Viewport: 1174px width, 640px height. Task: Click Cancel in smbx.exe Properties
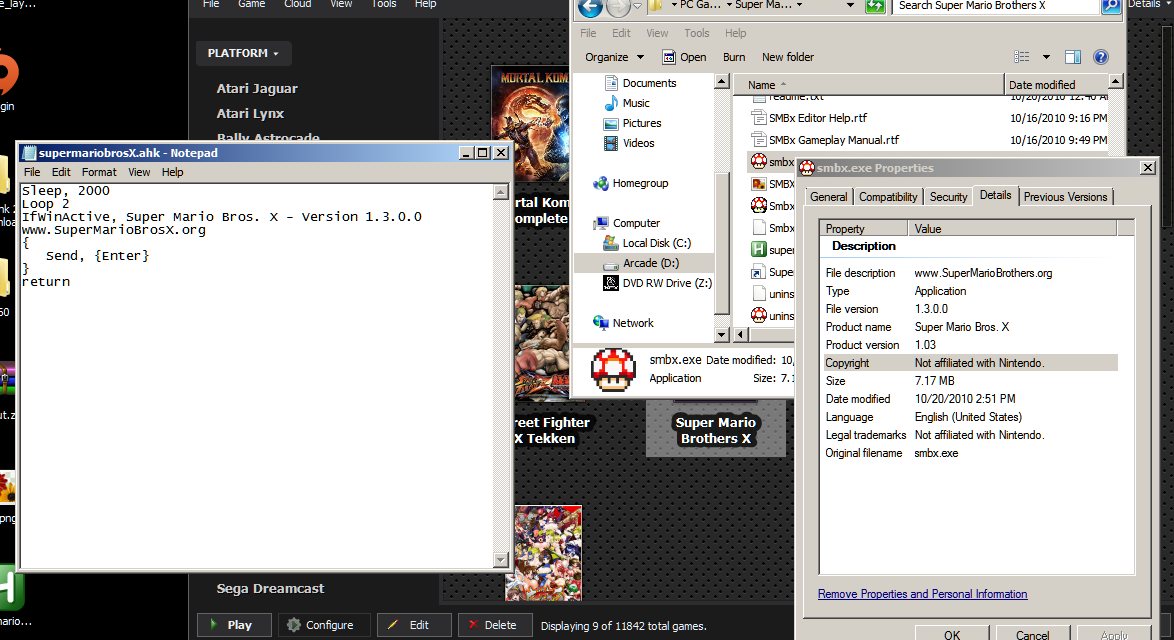1032,633
